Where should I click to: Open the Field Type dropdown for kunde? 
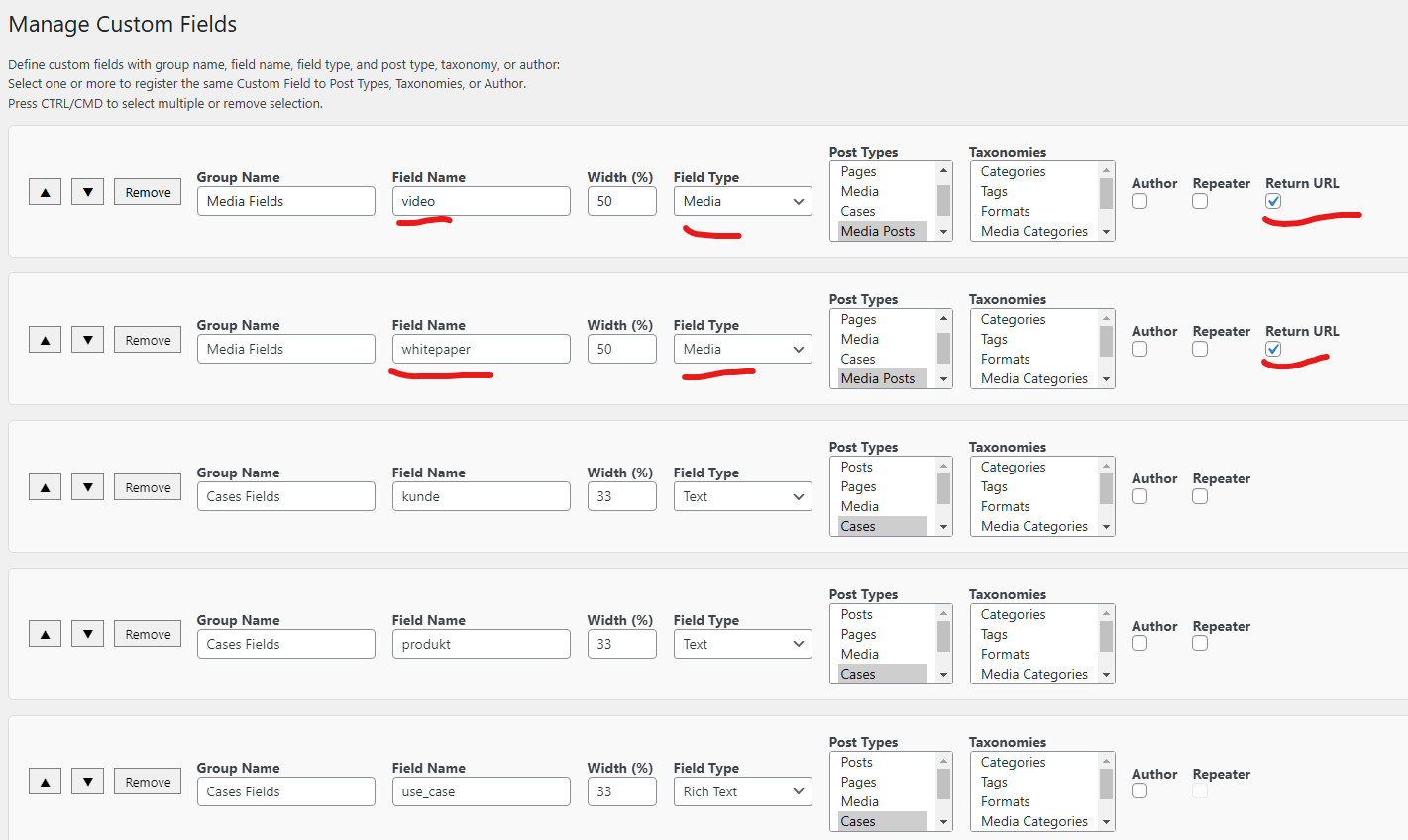743,496
